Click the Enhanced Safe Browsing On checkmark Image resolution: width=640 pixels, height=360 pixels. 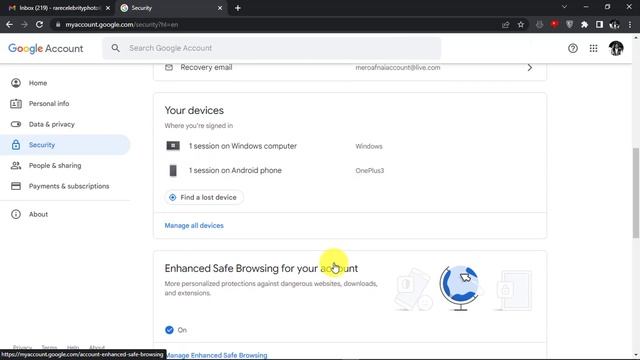(x=169, y=330)
